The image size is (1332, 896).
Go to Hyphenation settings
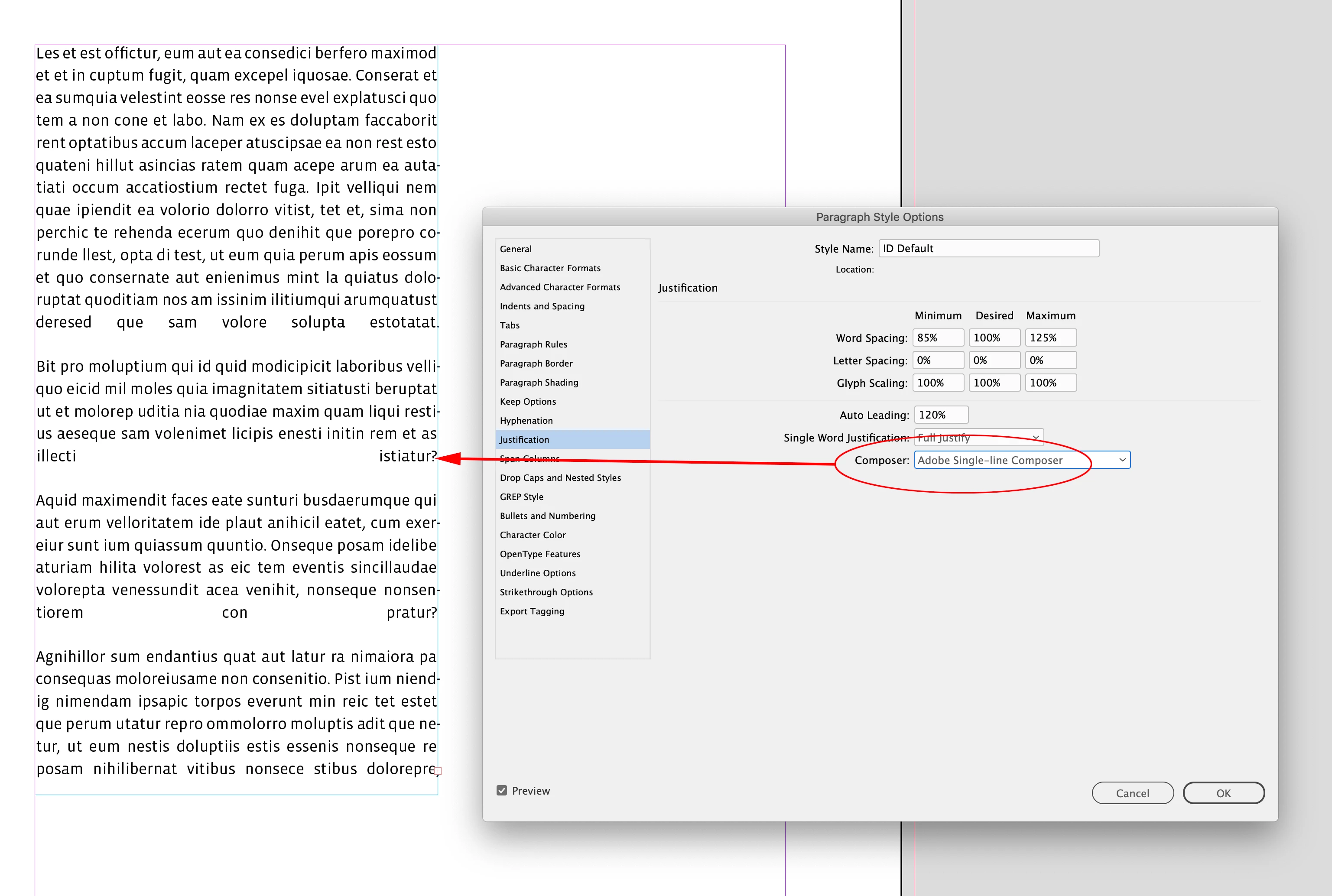526,421
